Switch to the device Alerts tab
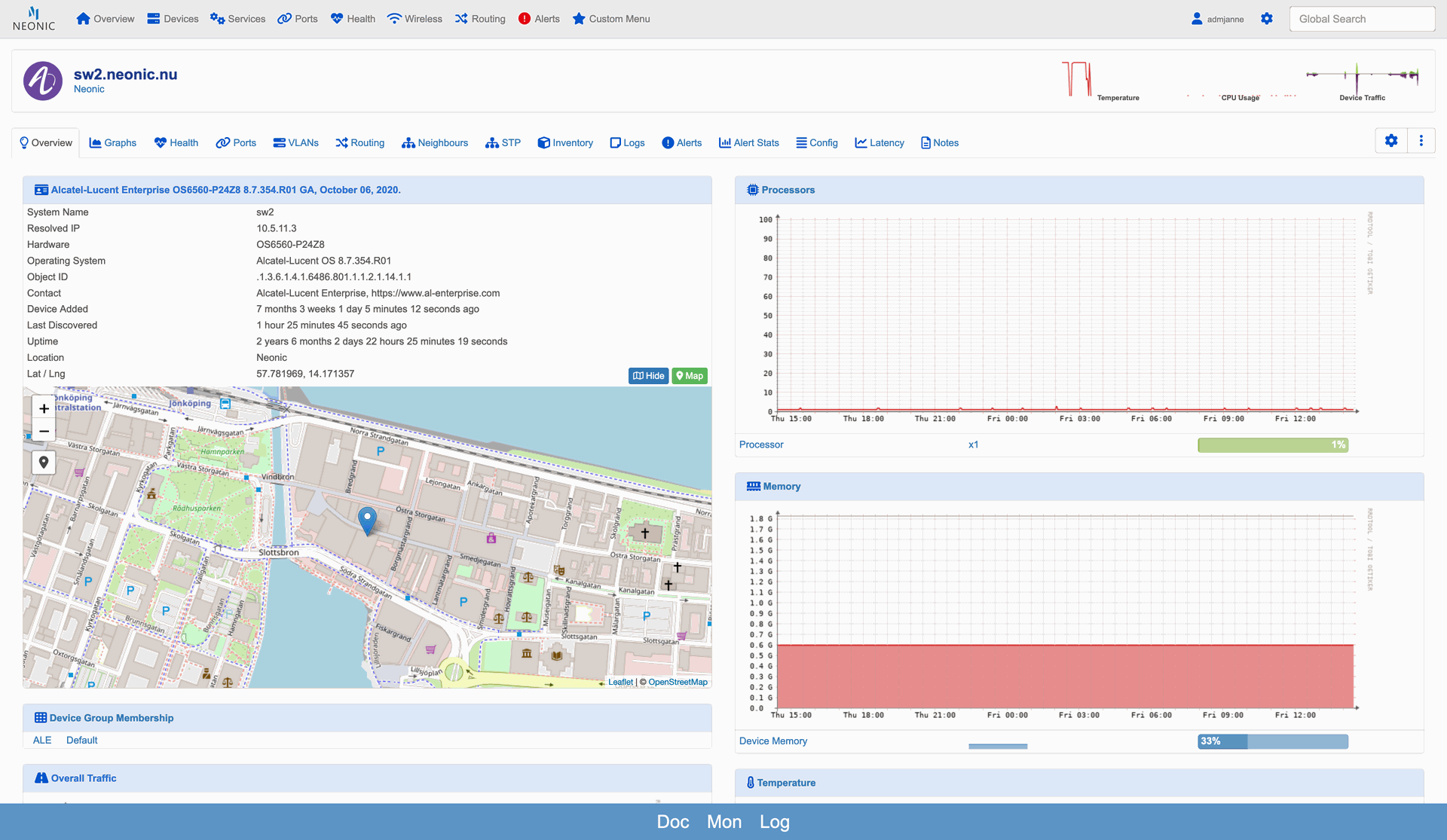Screen dimensions: 1447x840 [681, 142]
